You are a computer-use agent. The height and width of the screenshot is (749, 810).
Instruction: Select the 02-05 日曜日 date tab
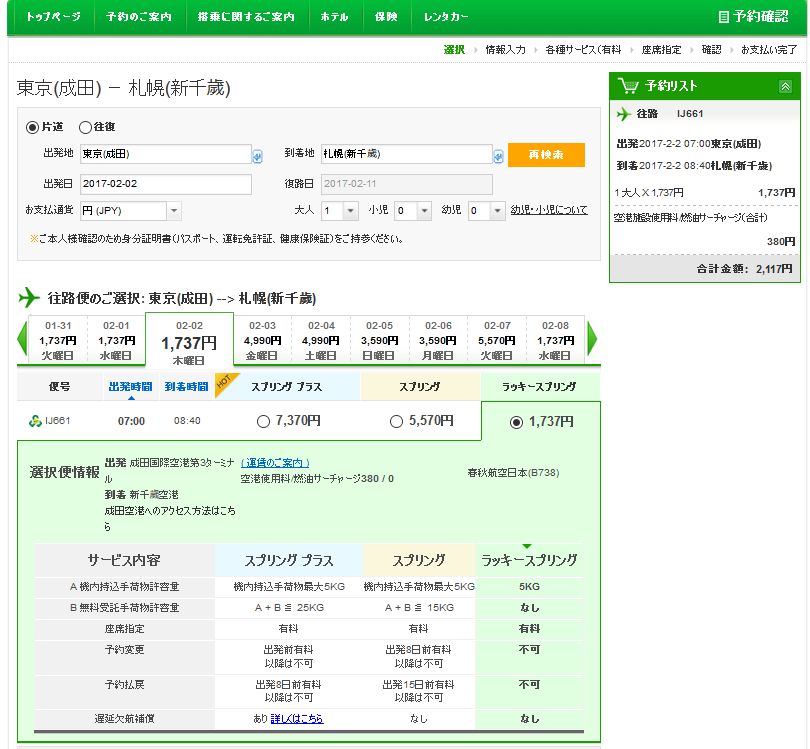(380, 340)
